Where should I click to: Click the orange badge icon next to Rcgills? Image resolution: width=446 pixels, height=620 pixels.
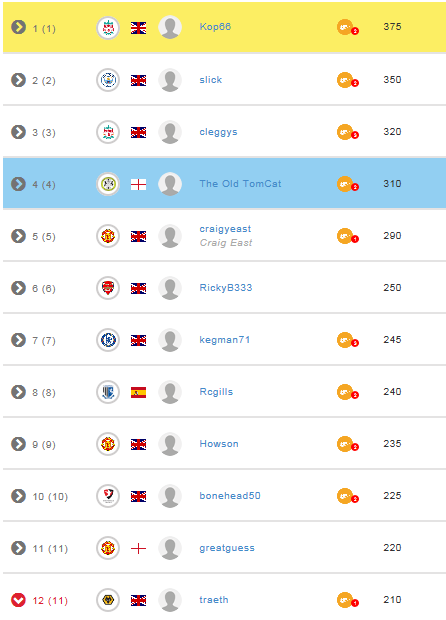click(348, 392)
